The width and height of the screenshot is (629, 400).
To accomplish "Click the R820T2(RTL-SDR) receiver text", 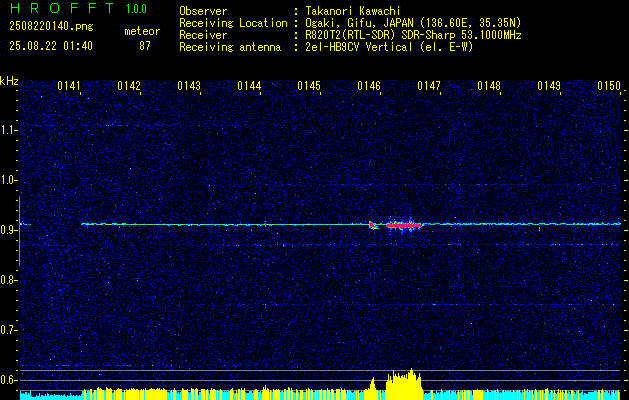I will point(413,35).
